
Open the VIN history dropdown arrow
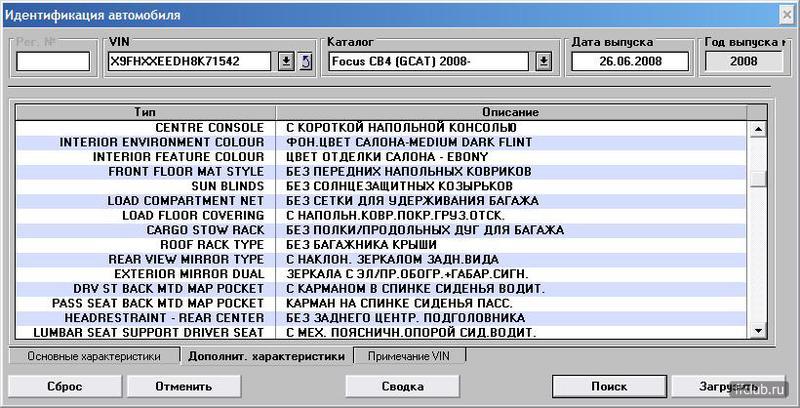(286, 62)
